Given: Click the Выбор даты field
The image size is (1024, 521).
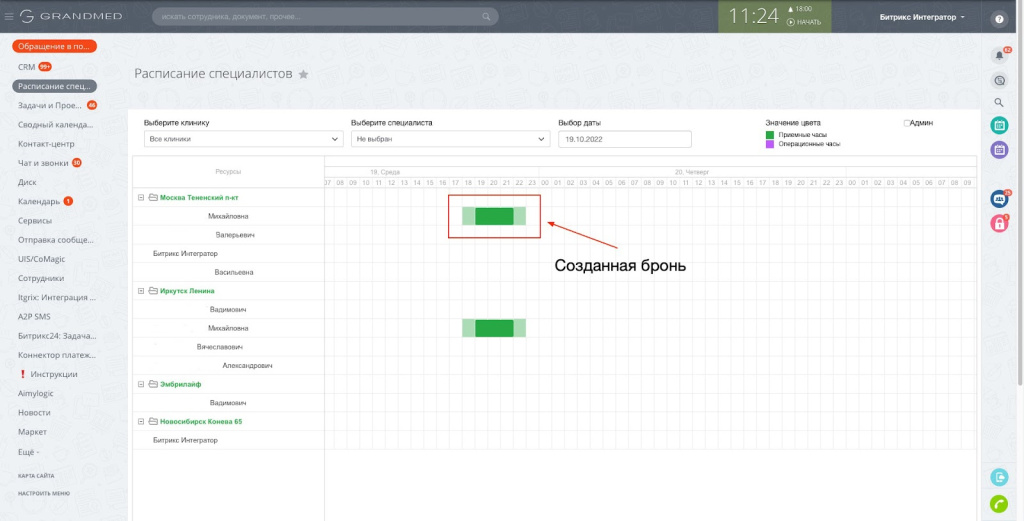Looking at the screenshot, I should 624,139.
